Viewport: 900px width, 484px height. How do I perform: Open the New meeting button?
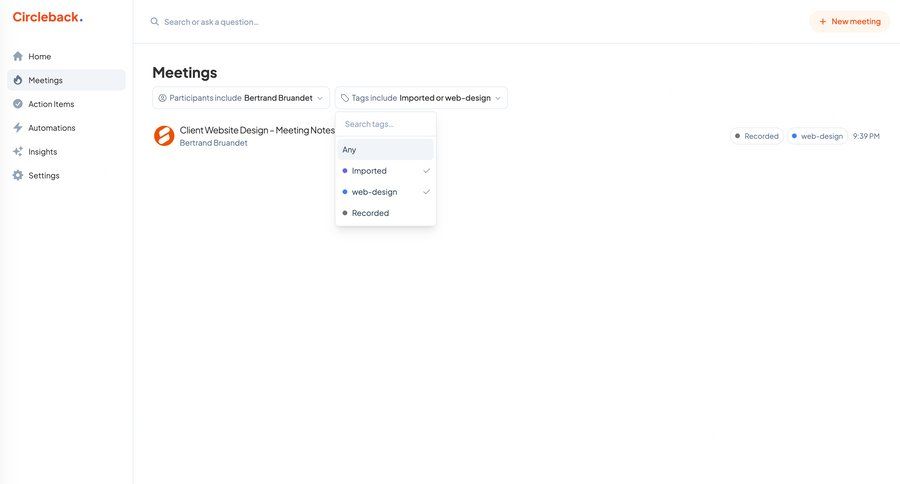click(849, 21)
